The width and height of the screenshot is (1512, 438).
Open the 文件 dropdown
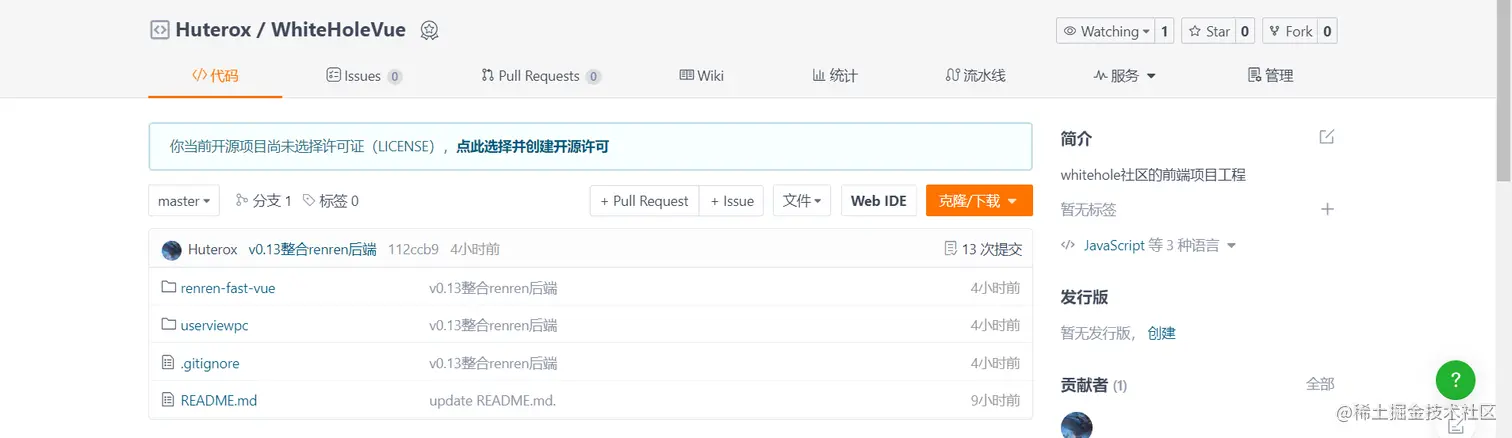click(802, 201)
